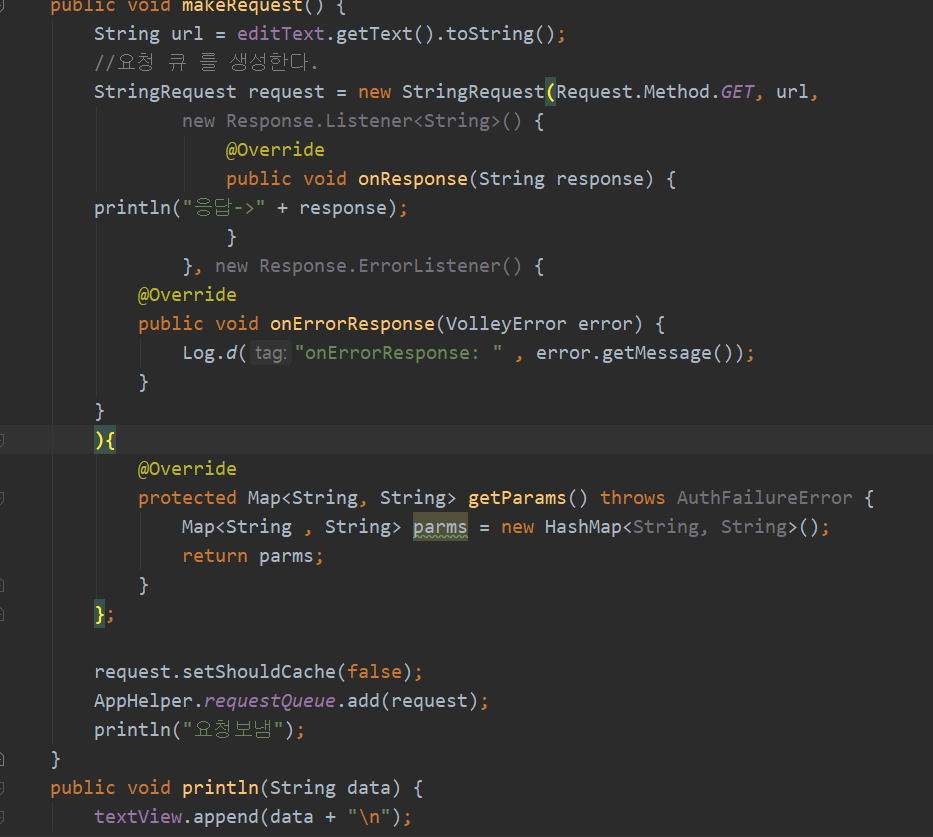
Task: Click the VolleyError parameter type
Action: click(506, 324)
